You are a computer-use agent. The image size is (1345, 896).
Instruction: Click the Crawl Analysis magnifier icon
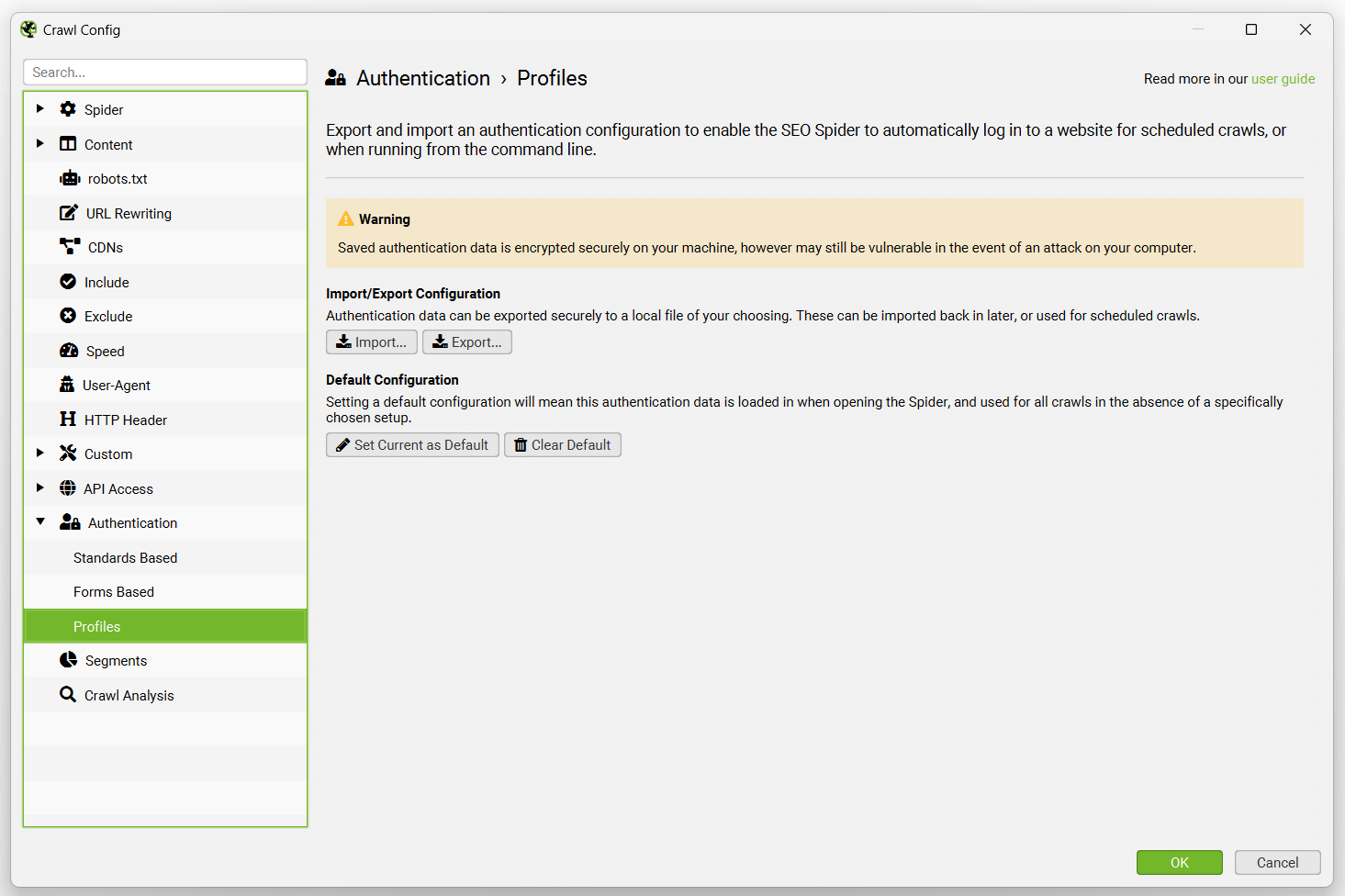click(x=68, y=694)
